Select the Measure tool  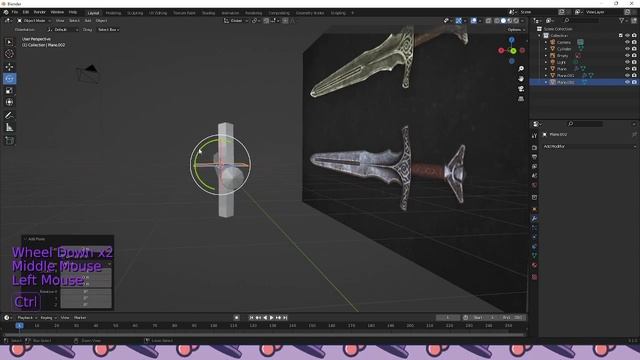coord(9,128)
